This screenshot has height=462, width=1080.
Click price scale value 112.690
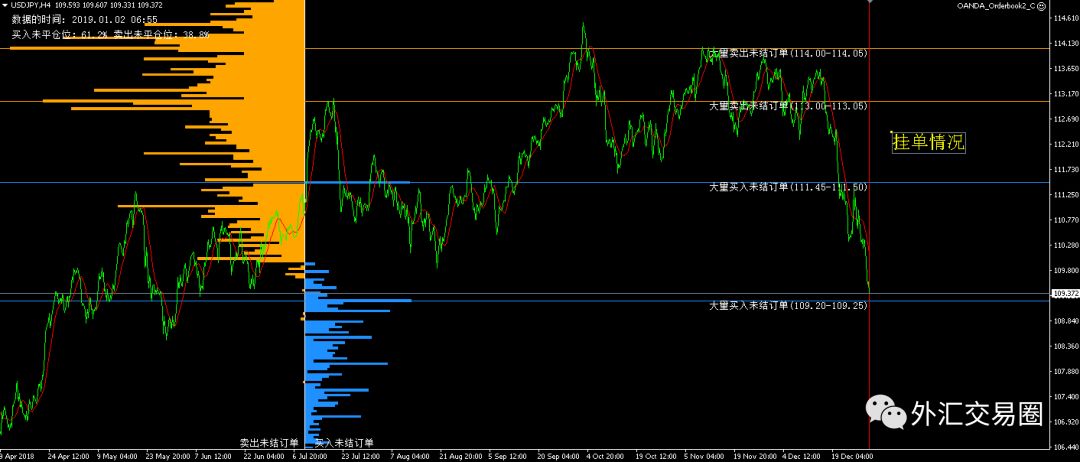click(x=1065, y=120)
